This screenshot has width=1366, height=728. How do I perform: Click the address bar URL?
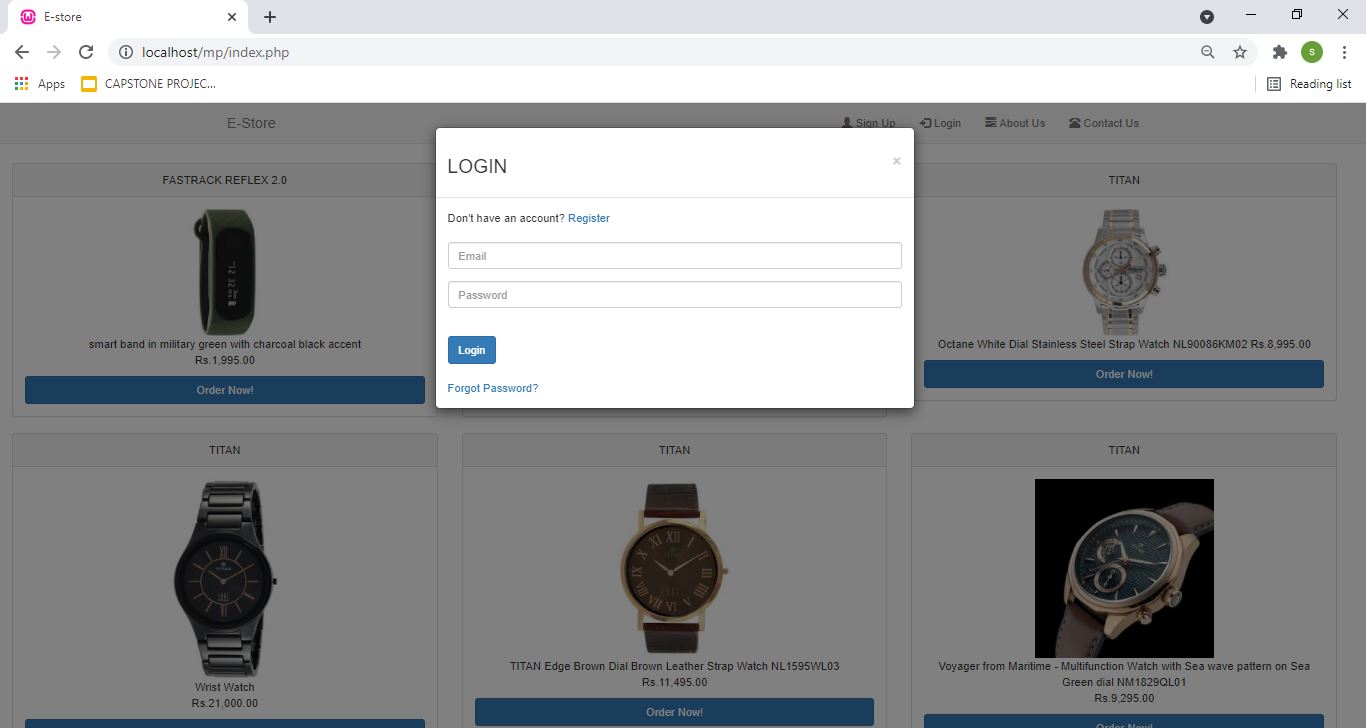[x=215, y=52]
